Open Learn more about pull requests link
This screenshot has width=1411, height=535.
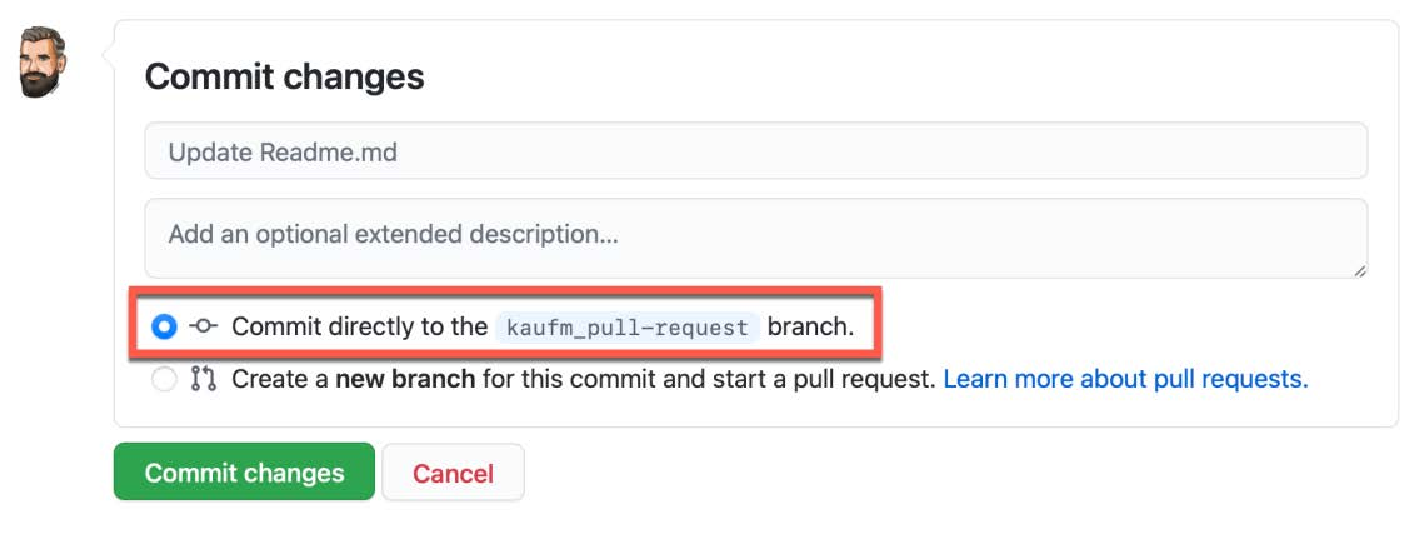pos(1126,380)
